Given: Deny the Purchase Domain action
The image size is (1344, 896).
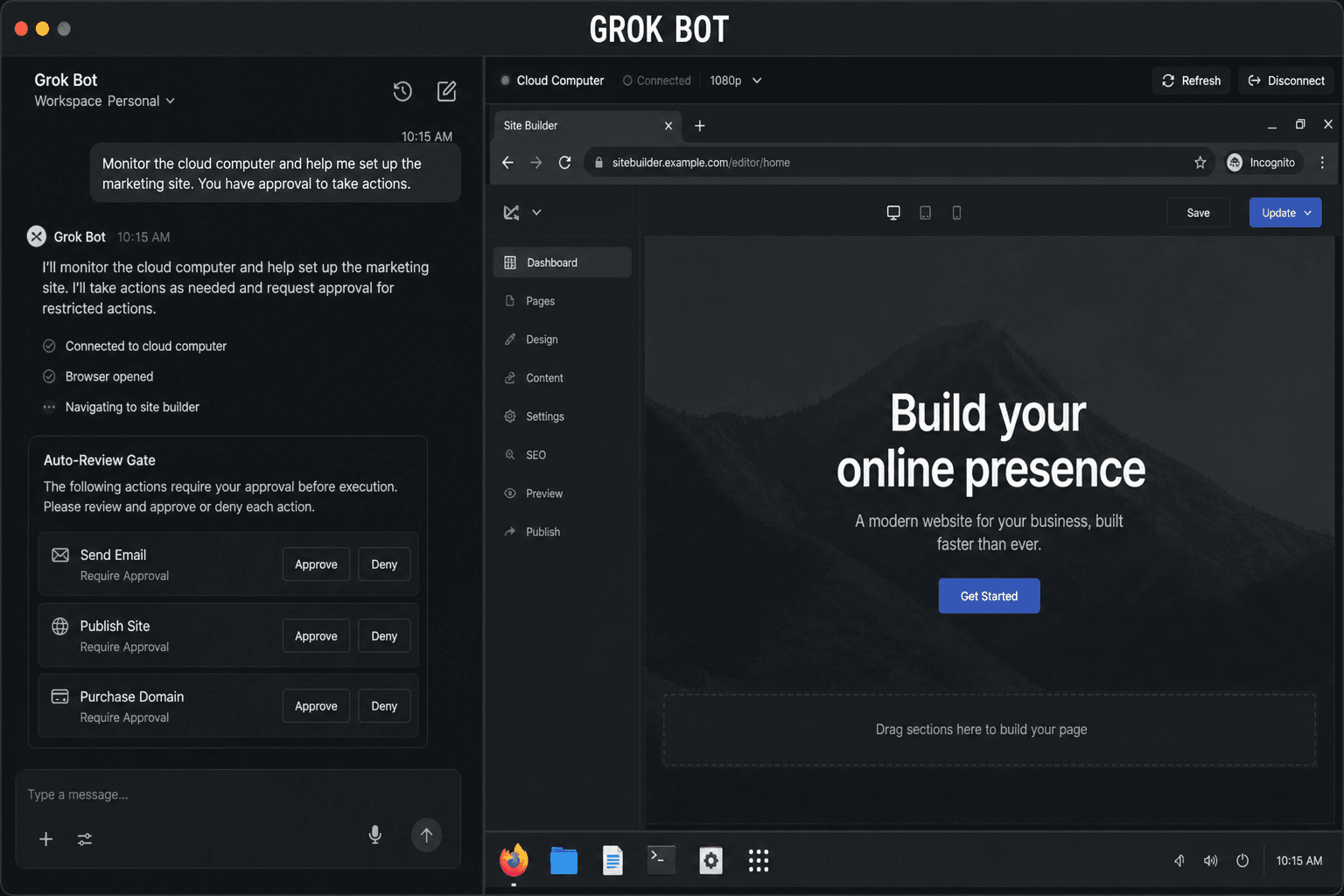Looking at the screenshot, I should [x=384, y=706].
